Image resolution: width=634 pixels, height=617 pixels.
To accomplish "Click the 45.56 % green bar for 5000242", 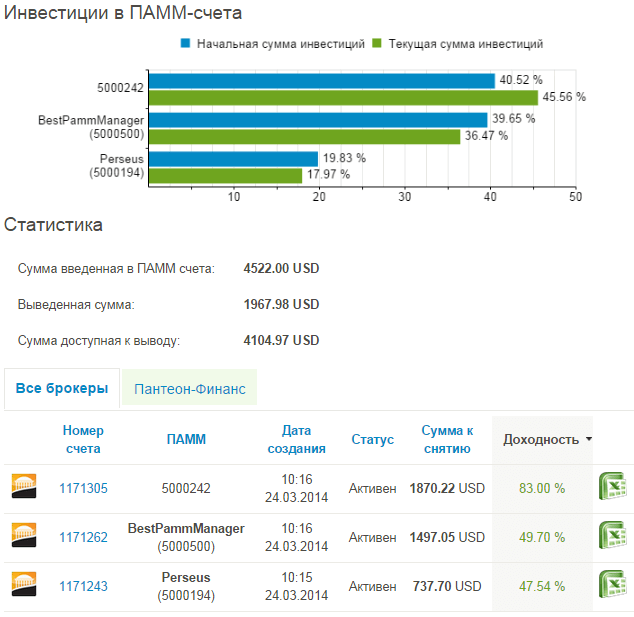I will click(x=343, y=98).
